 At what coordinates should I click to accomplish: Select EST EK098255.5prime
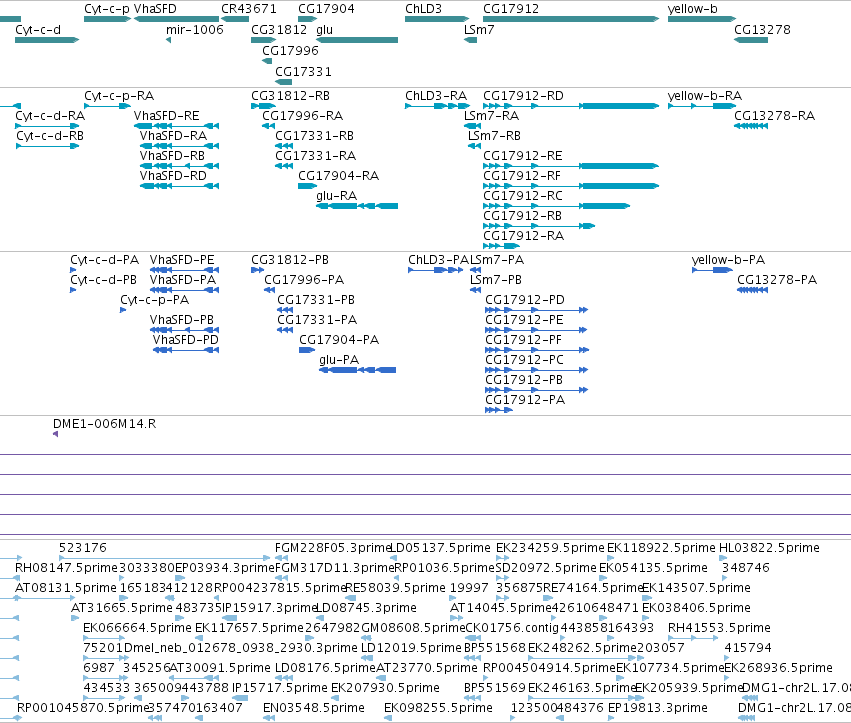coord(439,708)
